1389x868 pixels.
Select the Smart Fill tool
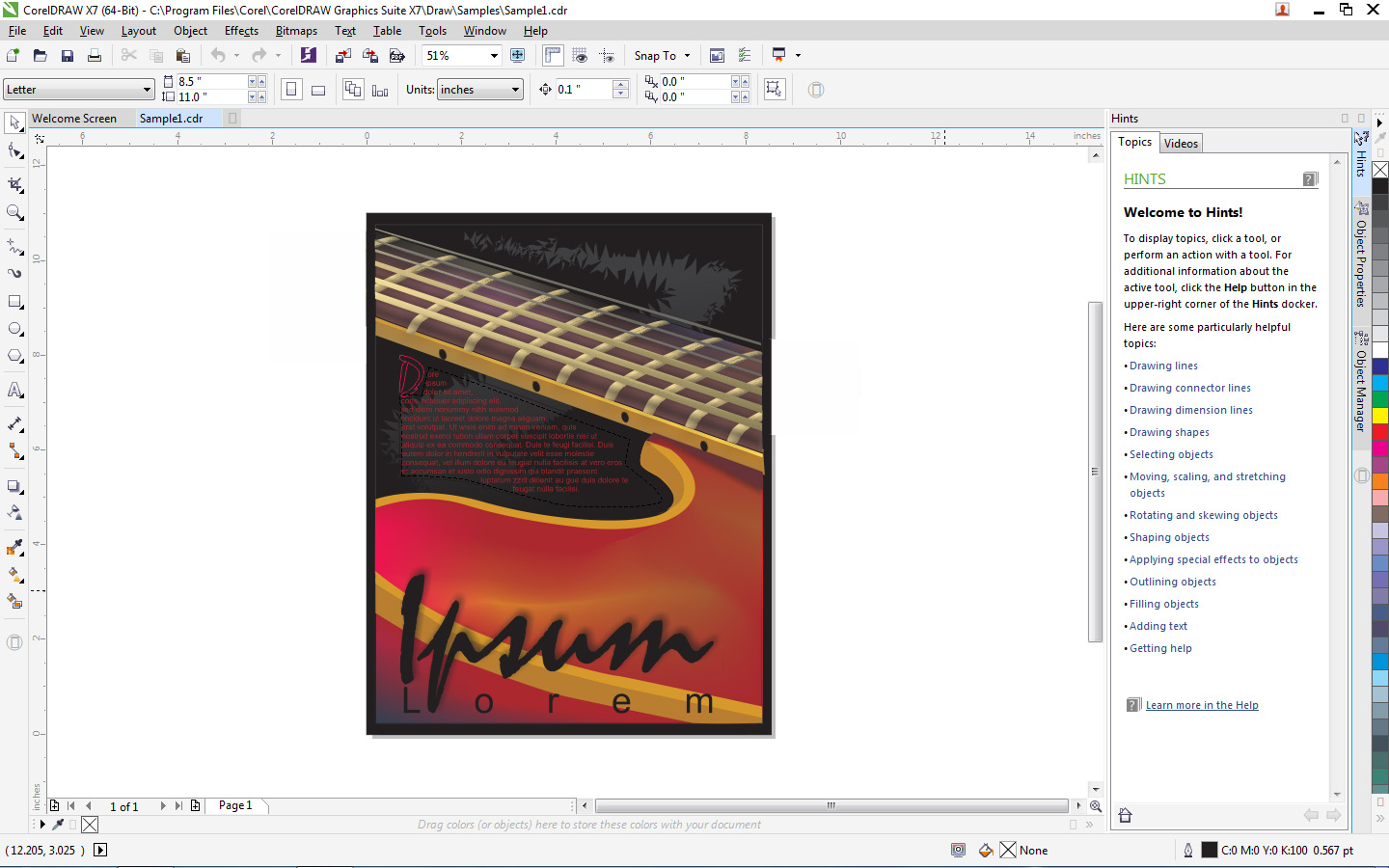tap(14, 601)
